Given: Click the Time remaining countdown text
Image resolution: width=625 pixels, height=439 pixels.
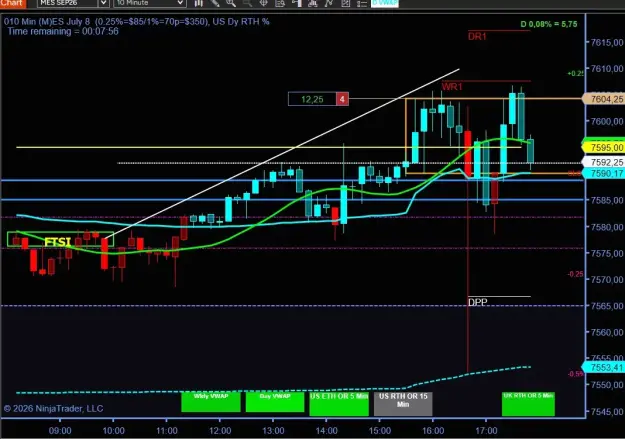Looking at the screenshot, I should pos(63,31).
